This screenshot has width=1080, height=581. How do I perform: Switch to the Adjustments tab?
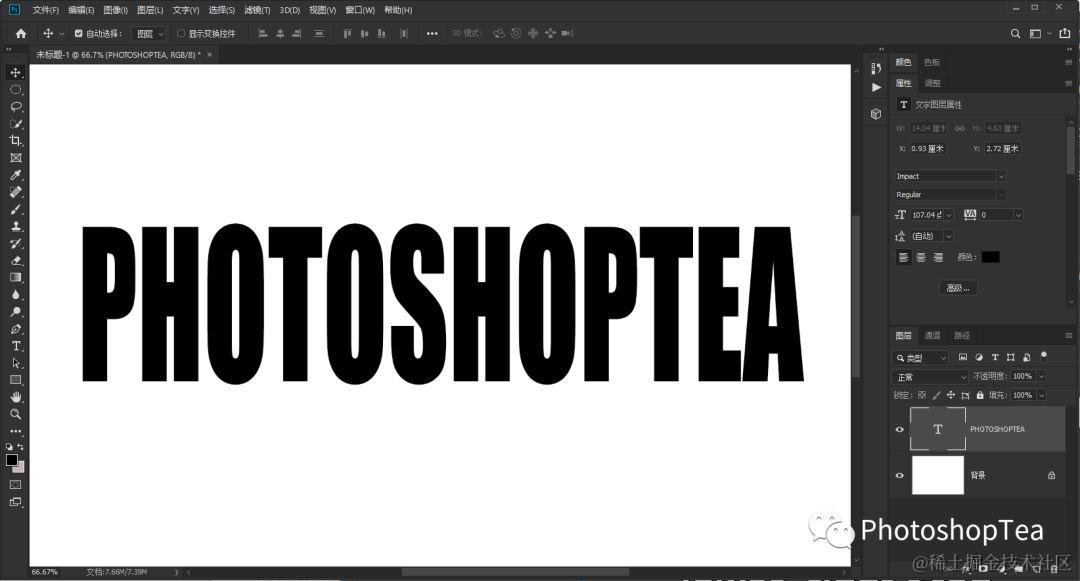(932, 83)
